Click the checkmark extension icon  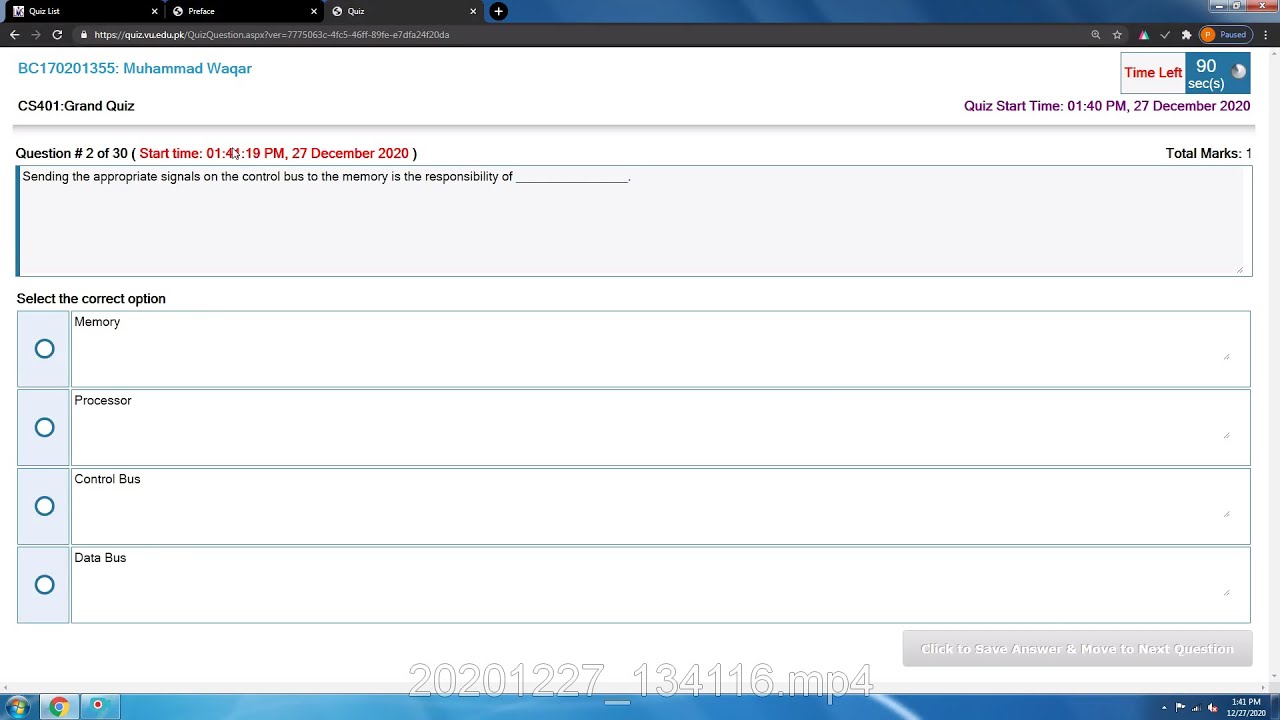[x=1165, y=35]
